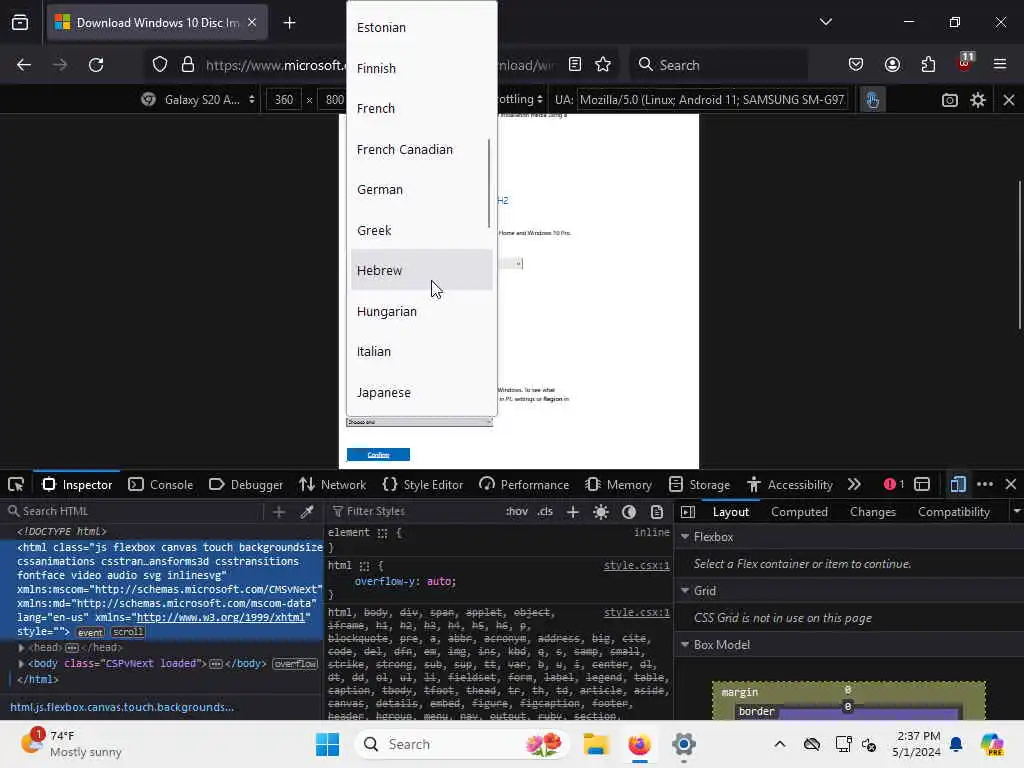This screenshot has height=768, width=1024.
Task: Open the Compatibility sidebar tab
Action: click(x=953, y=512)
